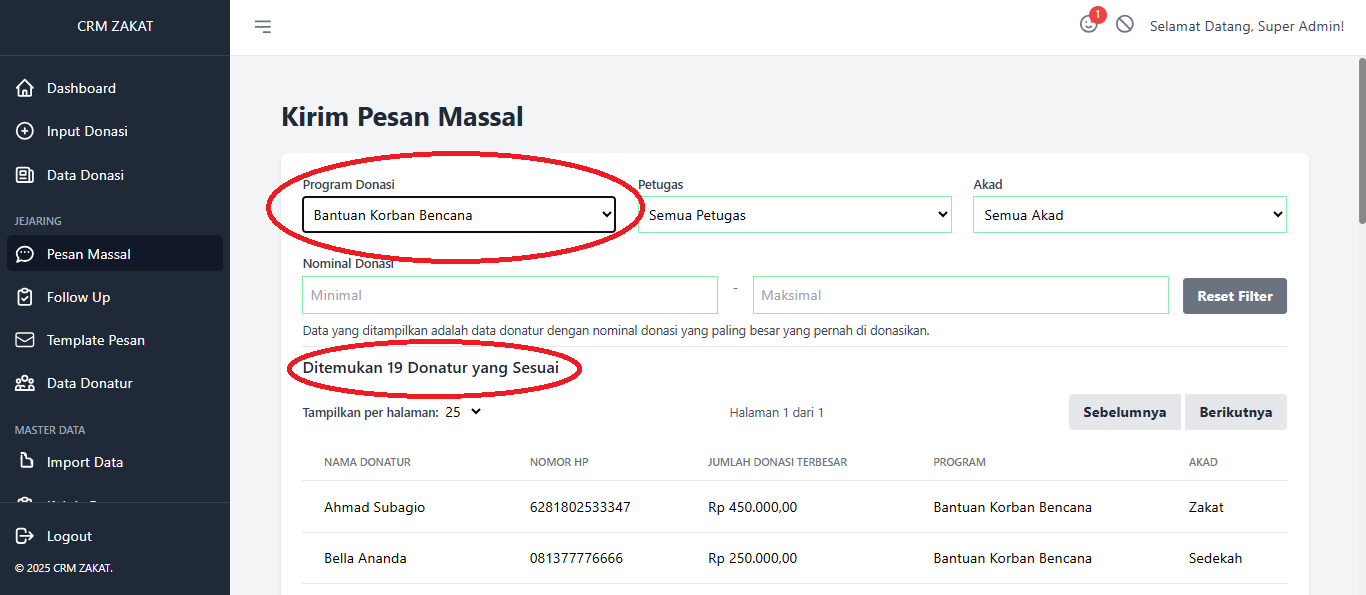This screenshot has height=595, width=1366.
Task: Click the Follow Up clipboard icon
Action: click(x=25, y=297)
